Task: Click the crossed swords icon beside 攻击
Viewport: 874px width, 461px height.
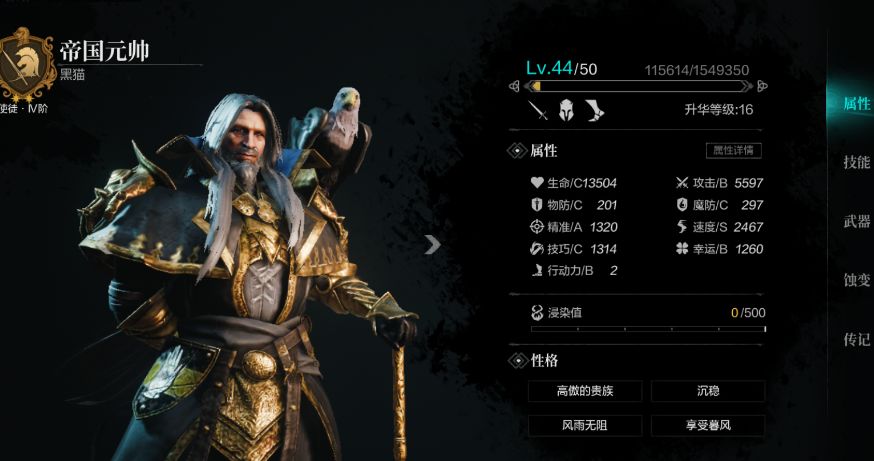Action: pos(682,182)
